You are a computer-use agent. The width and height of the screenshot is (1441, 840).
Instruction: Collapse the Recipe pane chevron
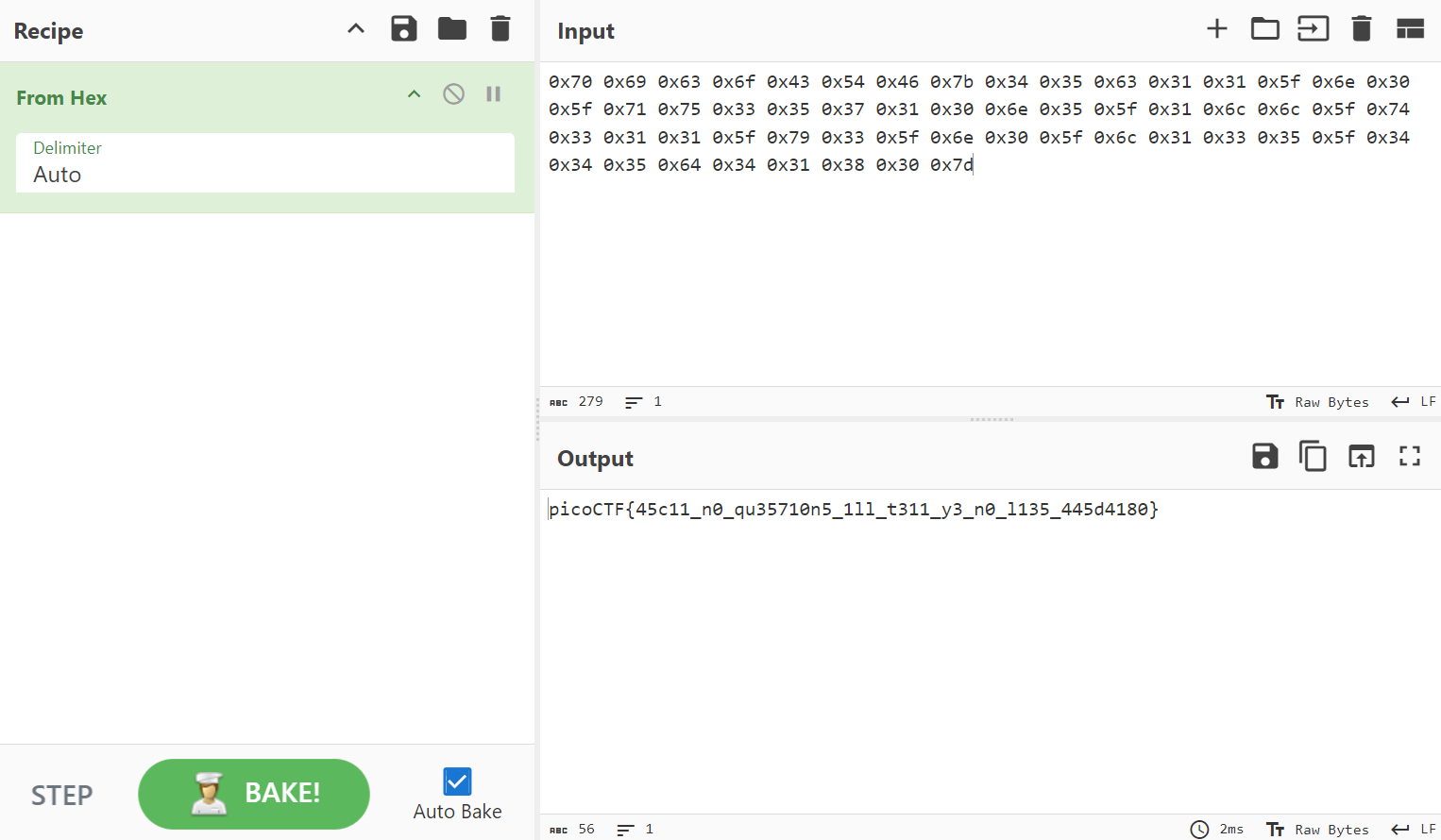click(356, 29)
